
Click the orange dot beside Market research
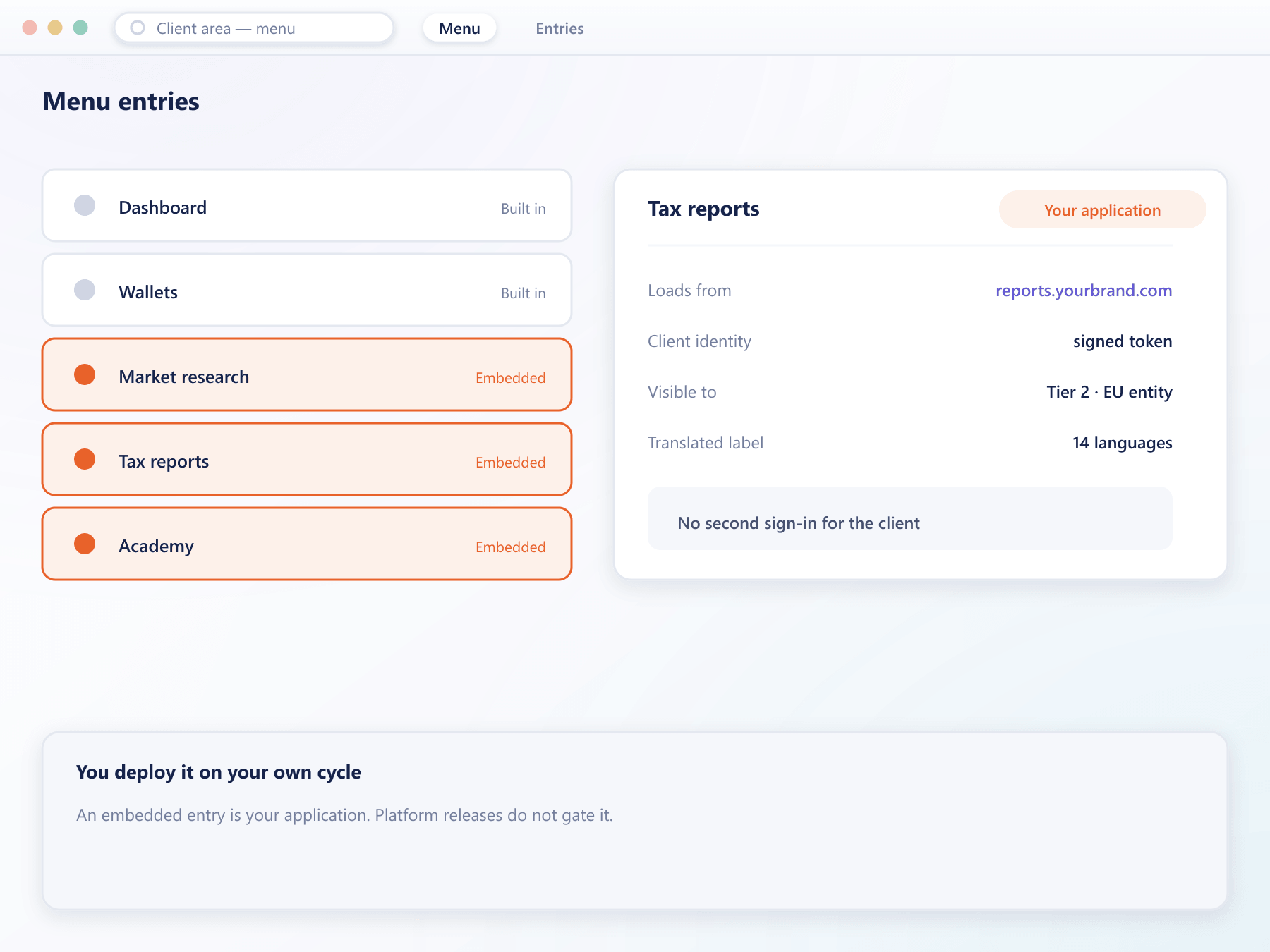click(x=85, y=374)
